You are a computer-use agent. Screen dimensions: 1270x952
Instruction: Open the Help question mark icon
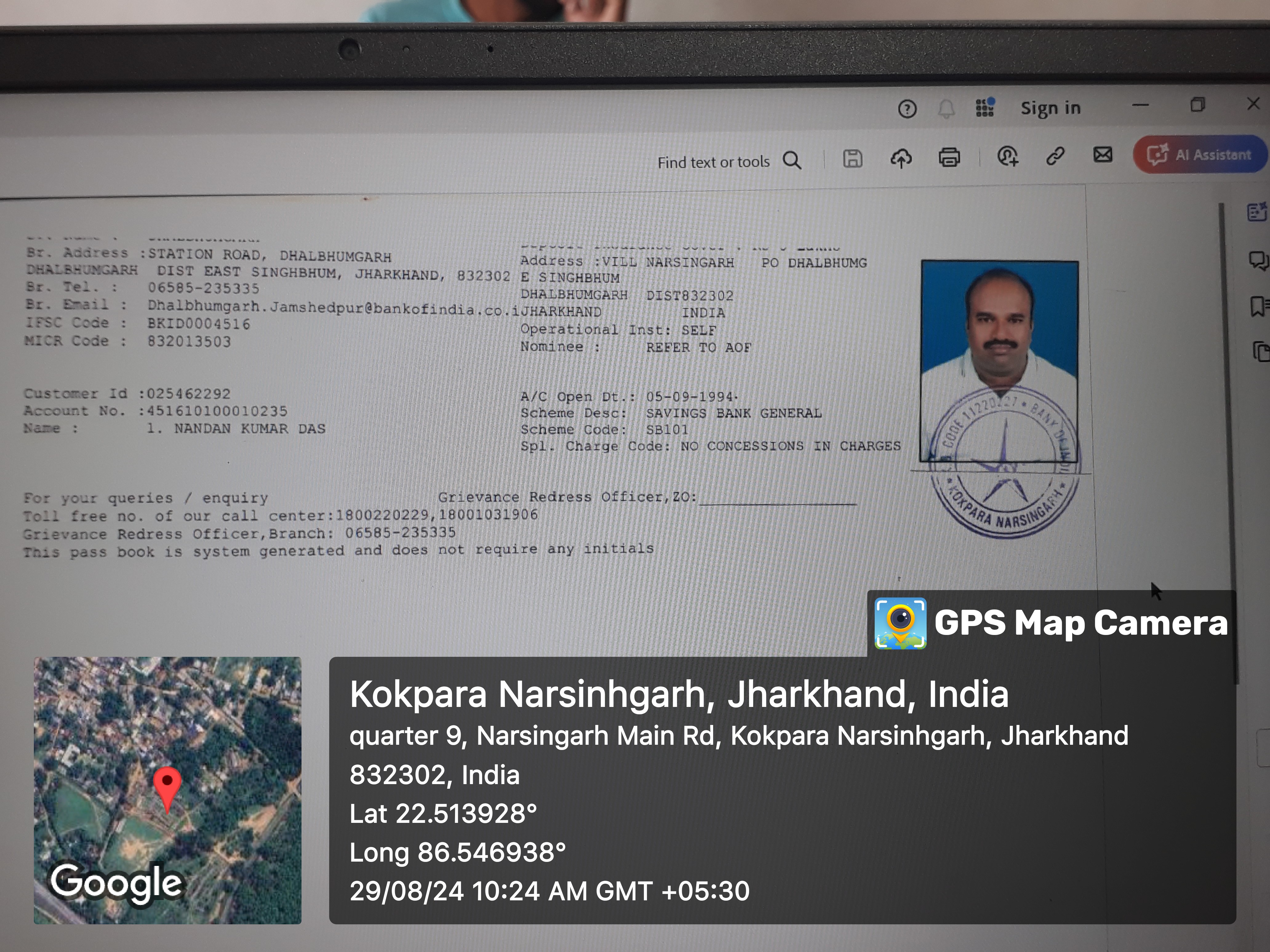[x=907, y=109]
